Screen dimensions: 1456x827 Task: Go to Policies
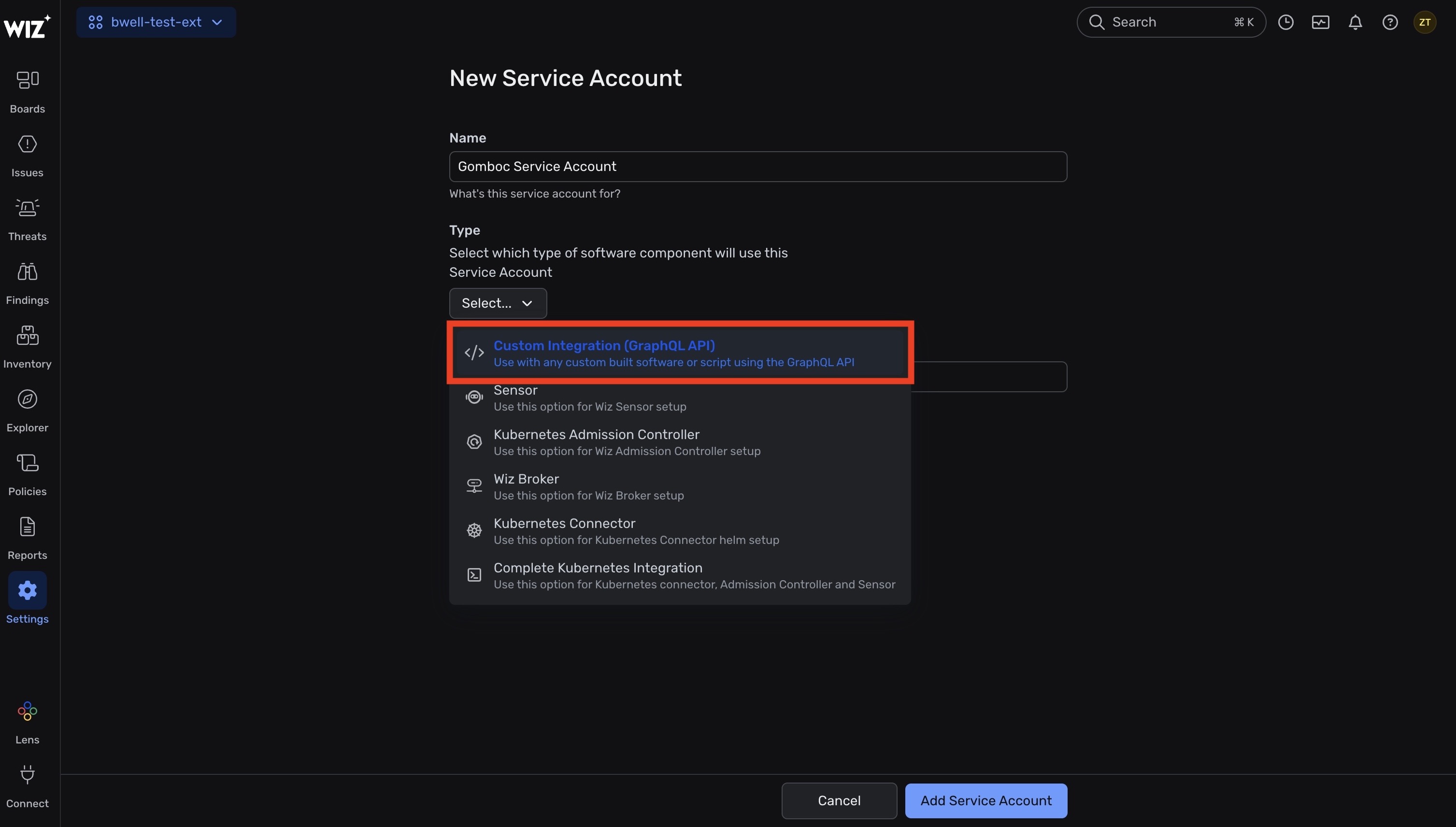pyautogui.click(x=27, y=475)
